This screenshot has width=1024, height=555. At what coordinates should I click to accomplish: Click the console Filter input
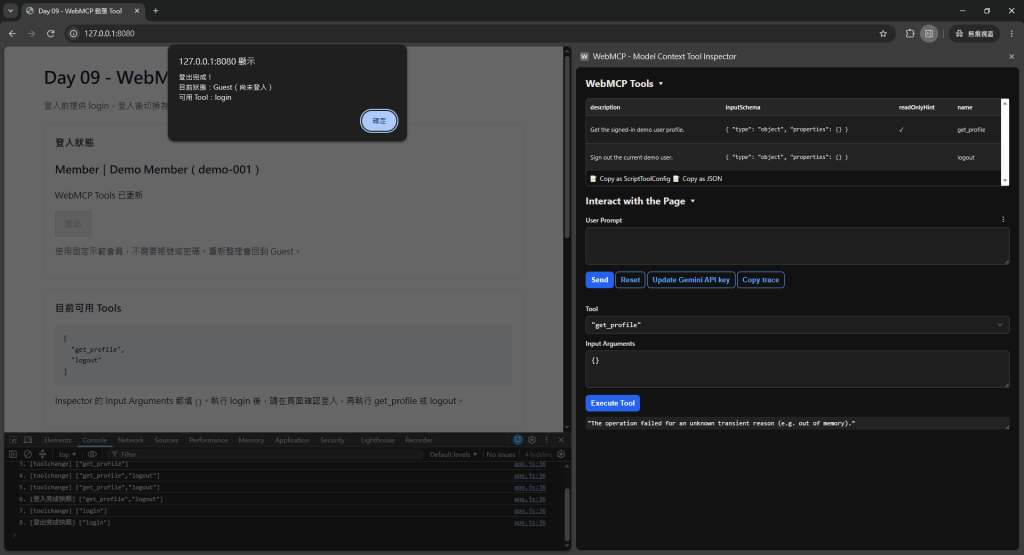(x=264, y=454)
